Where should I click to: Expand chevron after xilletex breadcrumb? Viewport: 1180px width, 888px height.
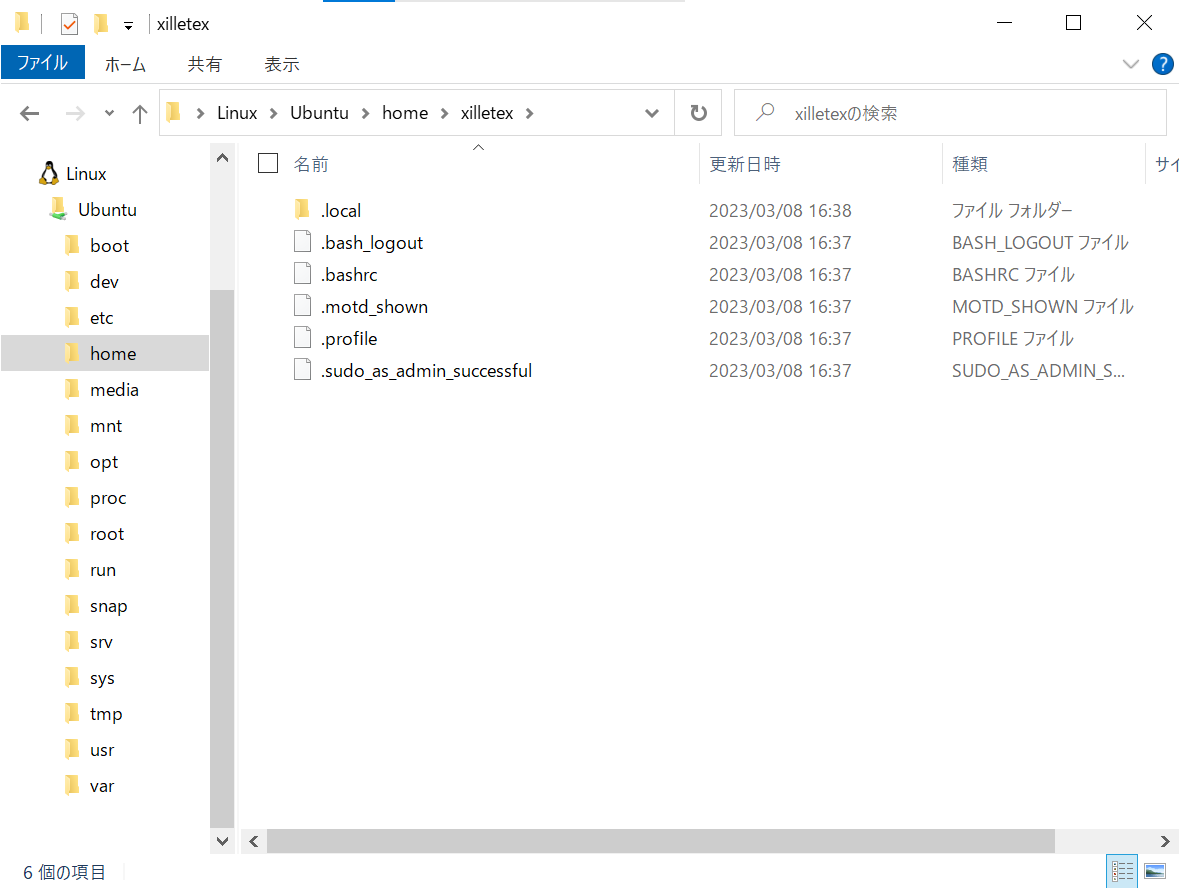point(530,113)
